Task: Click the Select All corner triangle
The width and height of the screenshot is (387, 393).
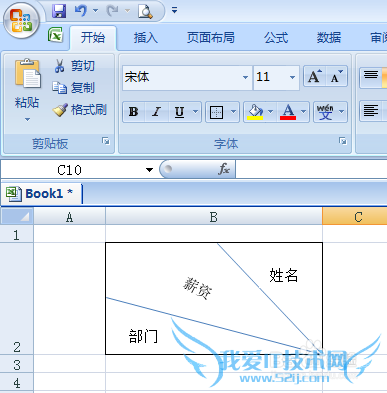Action: 17,216
